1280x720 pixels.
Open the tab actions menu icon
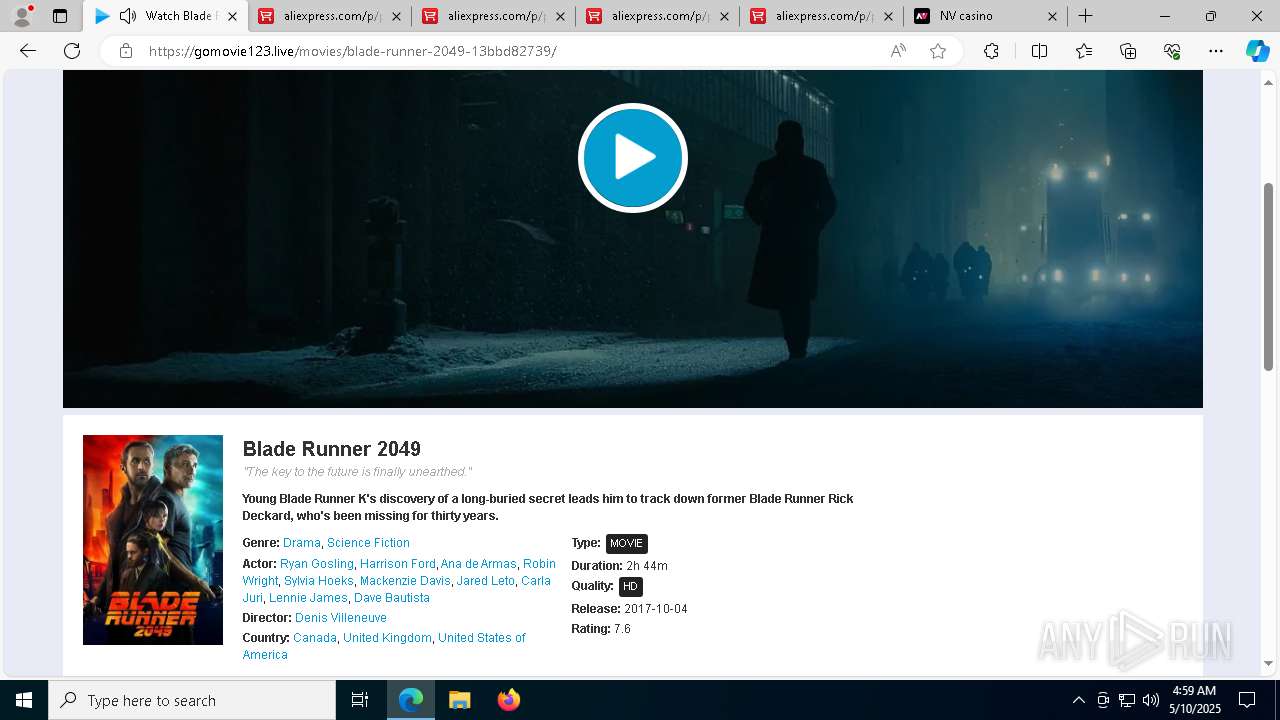click(60, 16)
